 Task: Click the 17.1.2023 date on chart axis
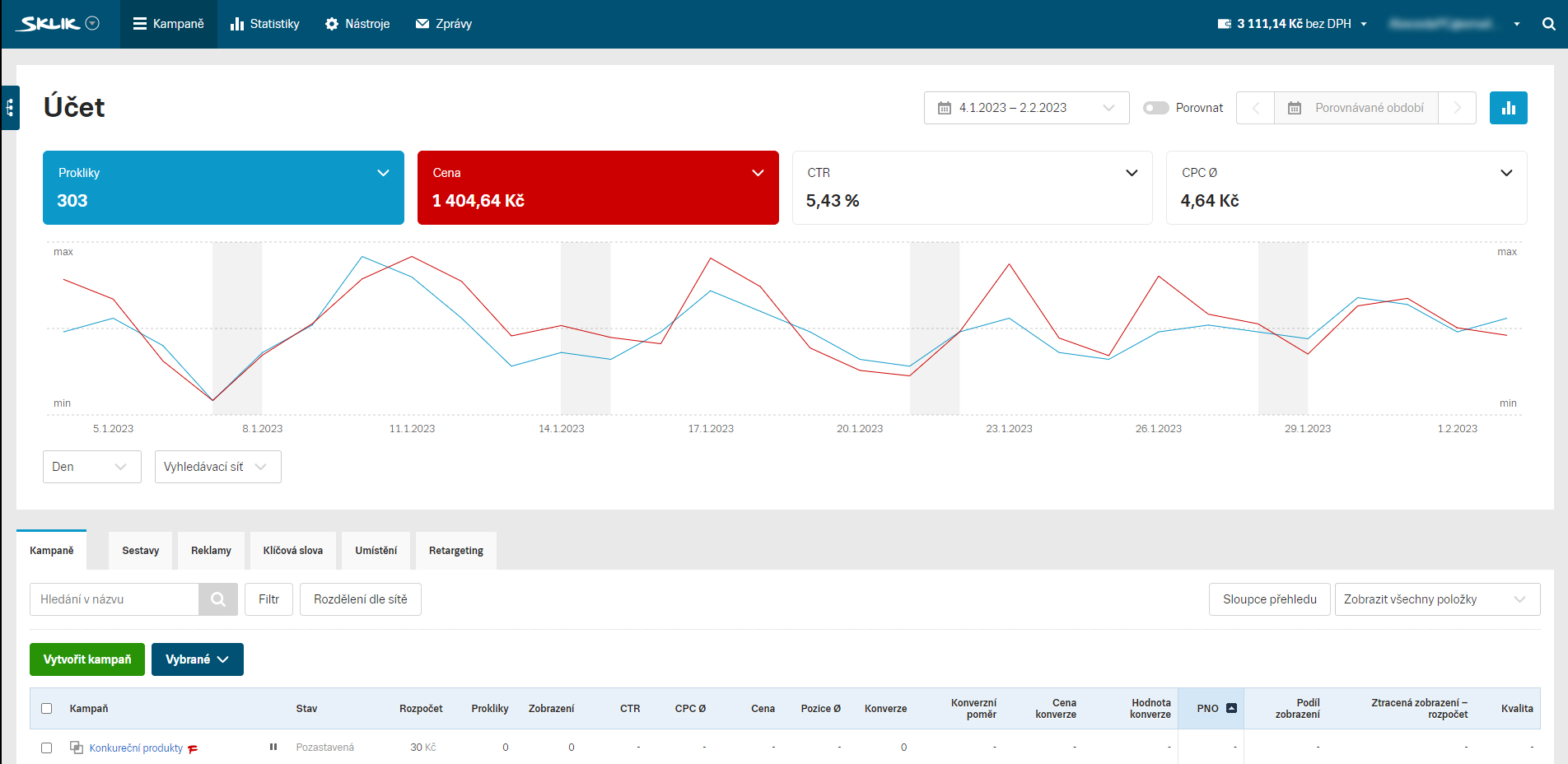point(711,429)
